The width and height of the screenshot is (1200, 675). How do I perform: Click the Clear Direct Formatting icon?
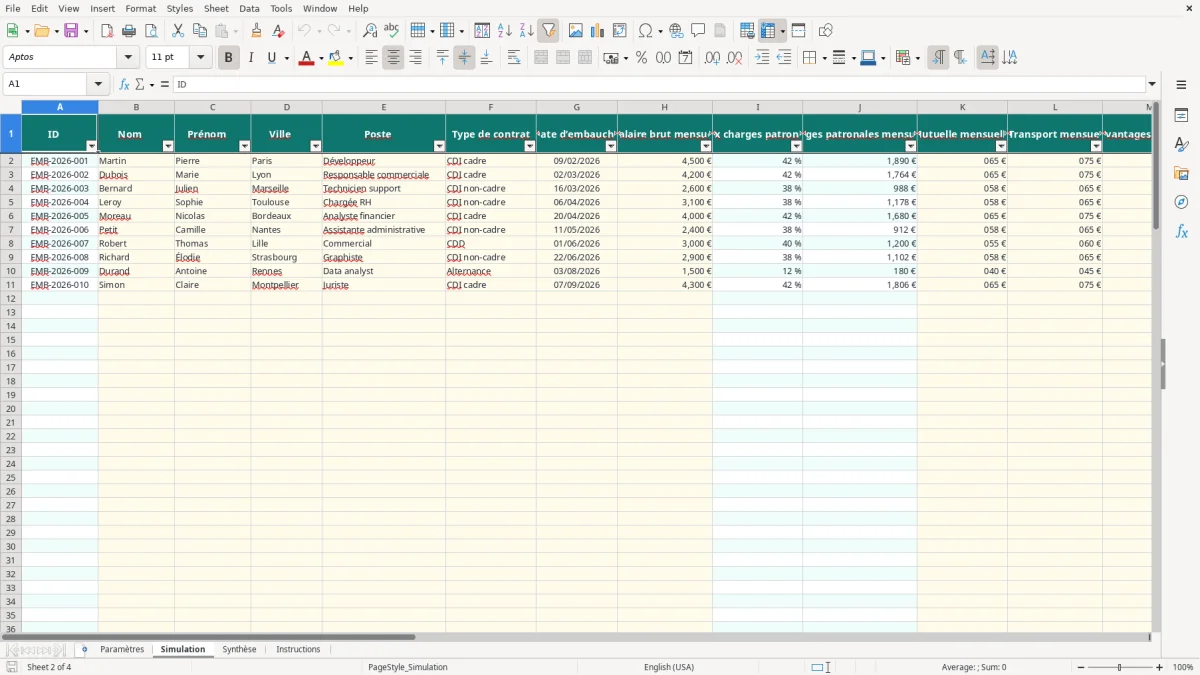pos(279,31)
